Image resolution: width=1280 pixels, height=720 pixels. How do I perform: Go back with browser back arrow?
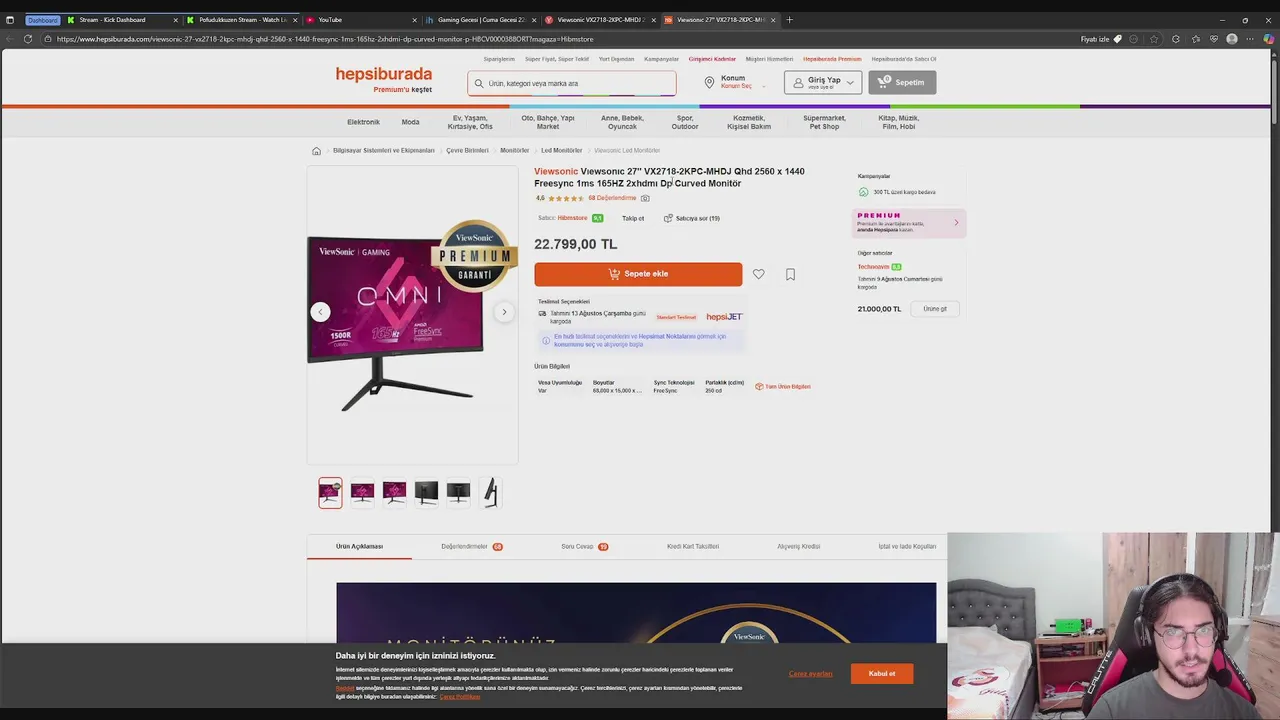(9, 39)
